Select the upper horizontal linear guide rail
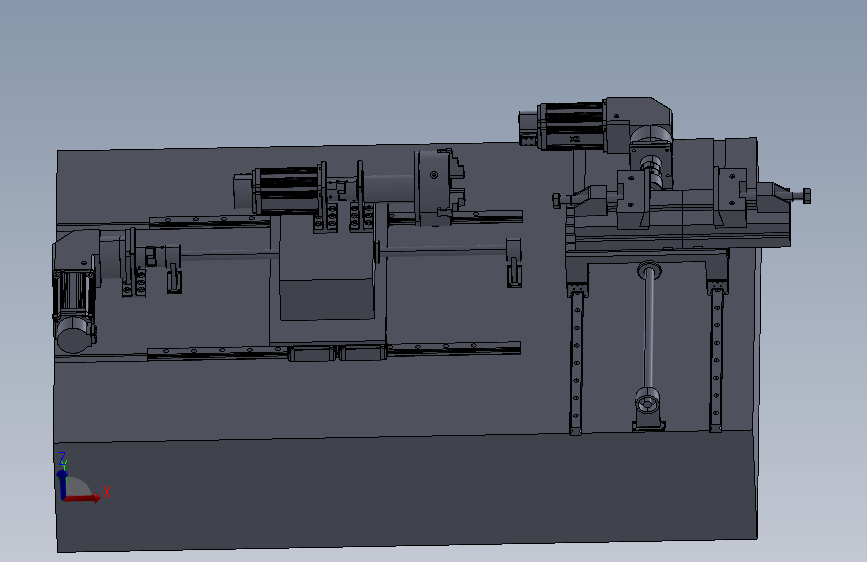 pyautogui.click(x=336, y=218)
